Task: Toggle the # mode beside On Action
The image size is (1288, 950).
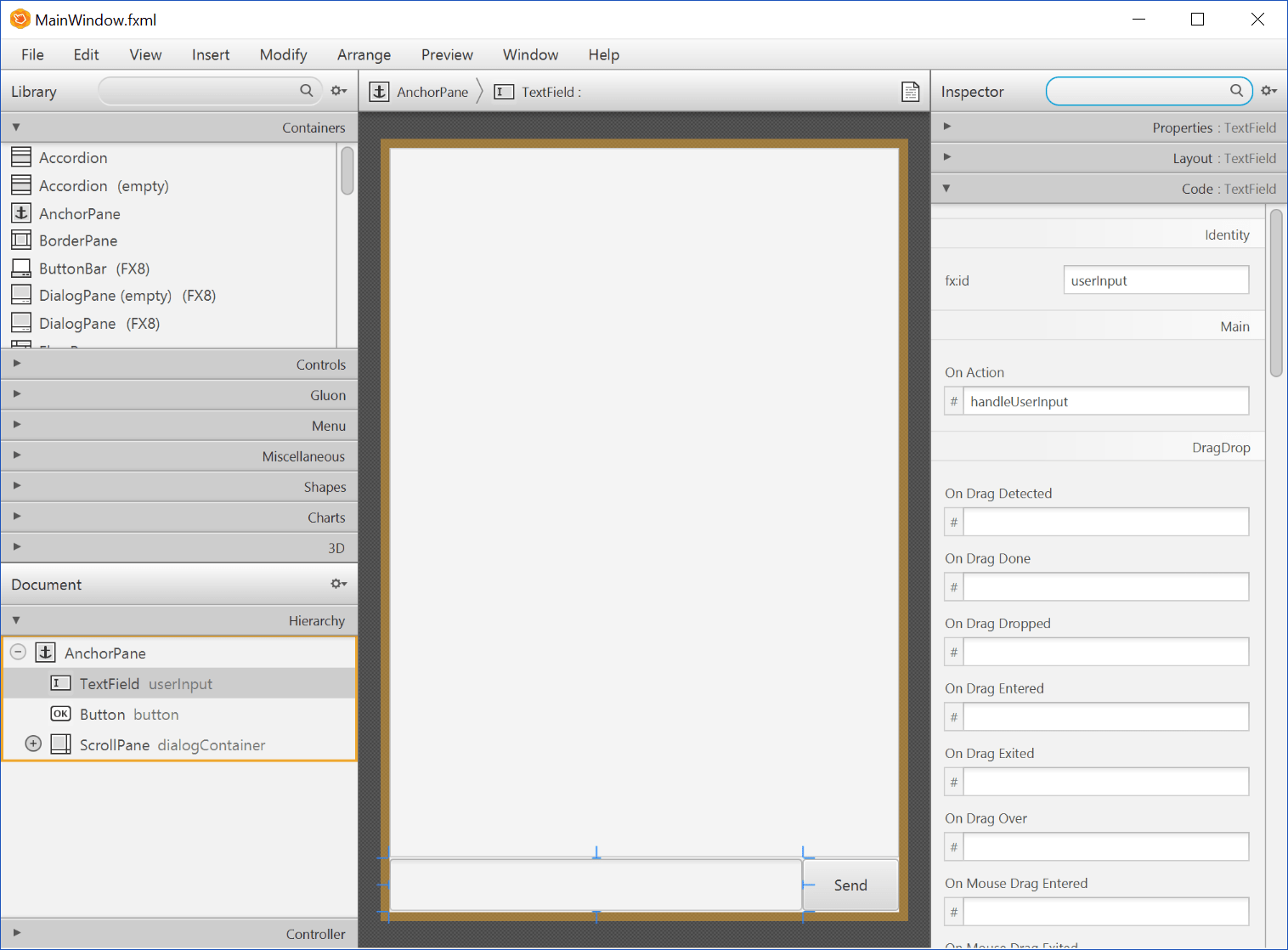Action: coord(953,400)
